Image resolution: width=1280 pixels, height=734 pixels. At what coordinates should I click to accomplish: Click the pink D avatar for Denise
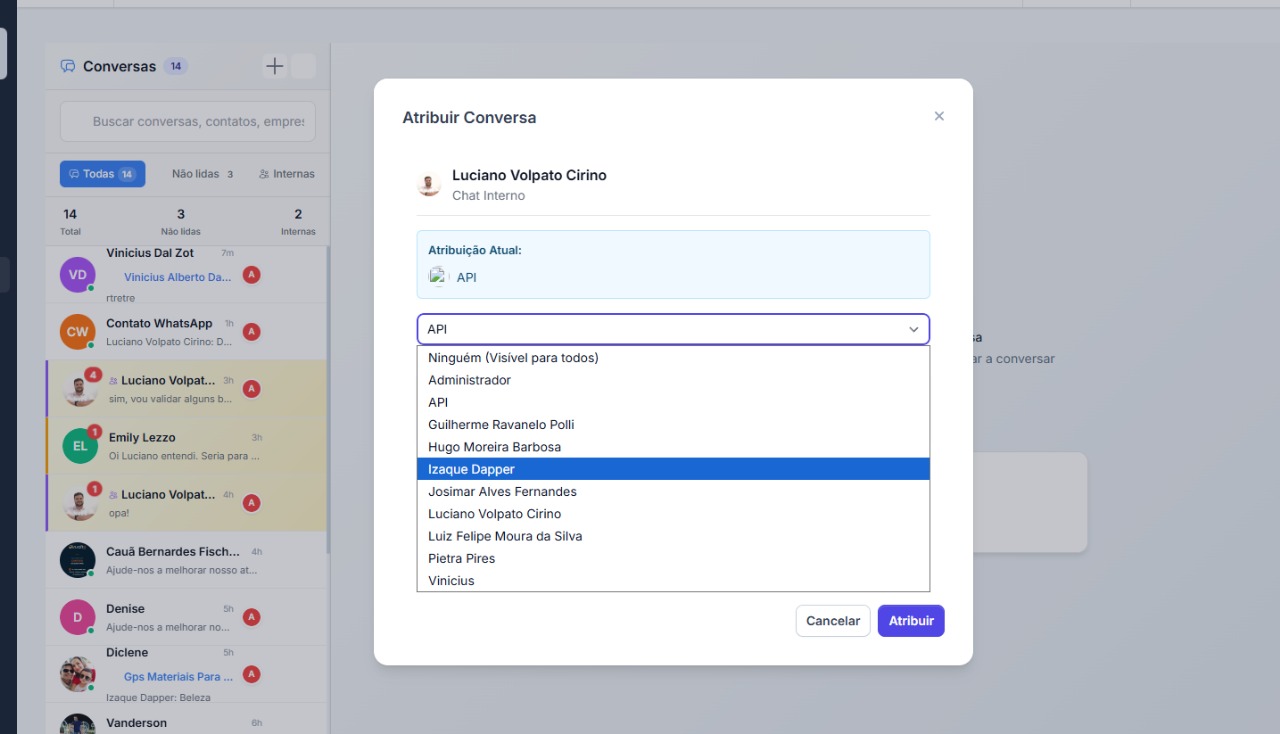click(x=77, y=617)
